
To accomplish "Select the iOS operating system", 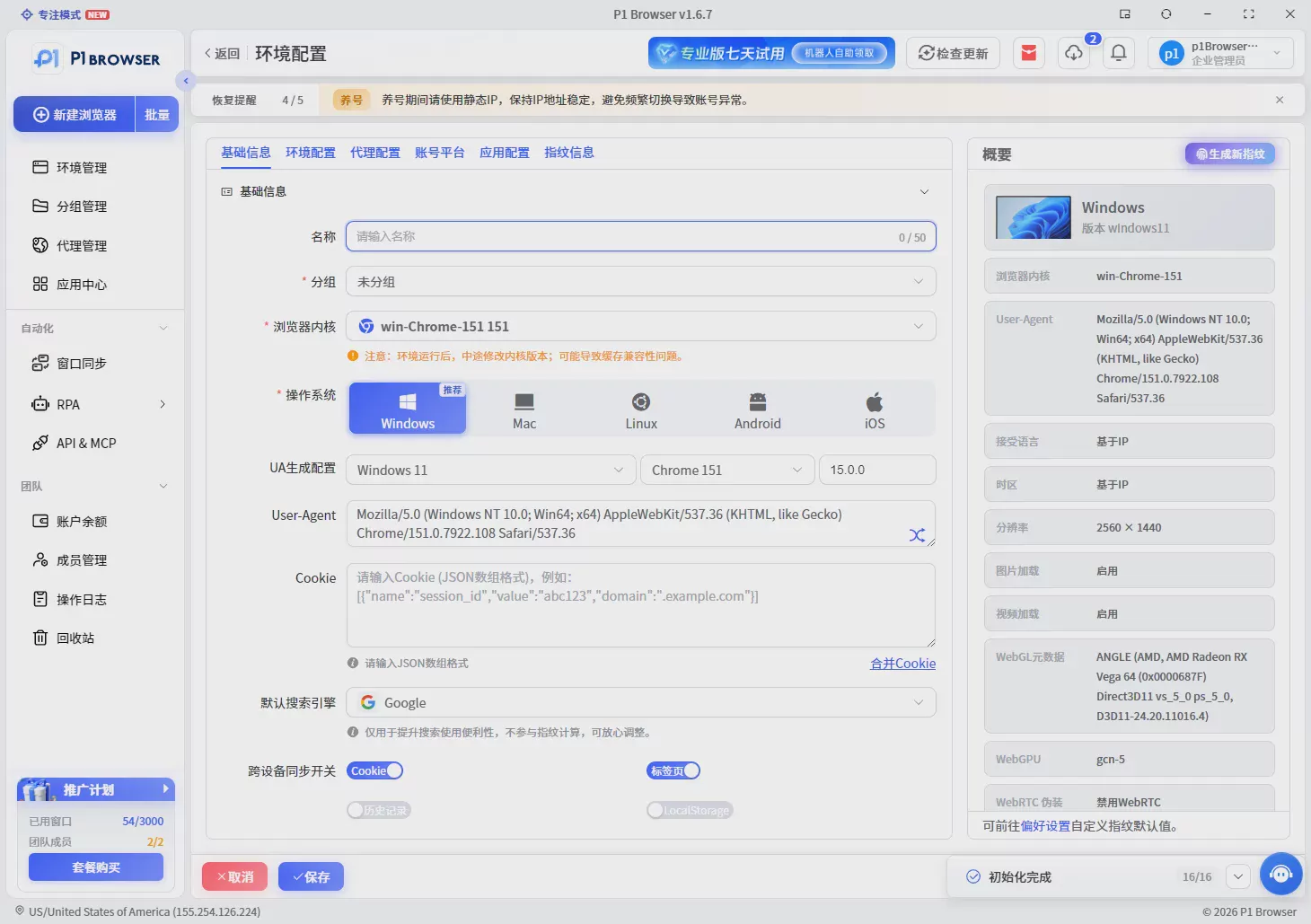I will [875, 409].
